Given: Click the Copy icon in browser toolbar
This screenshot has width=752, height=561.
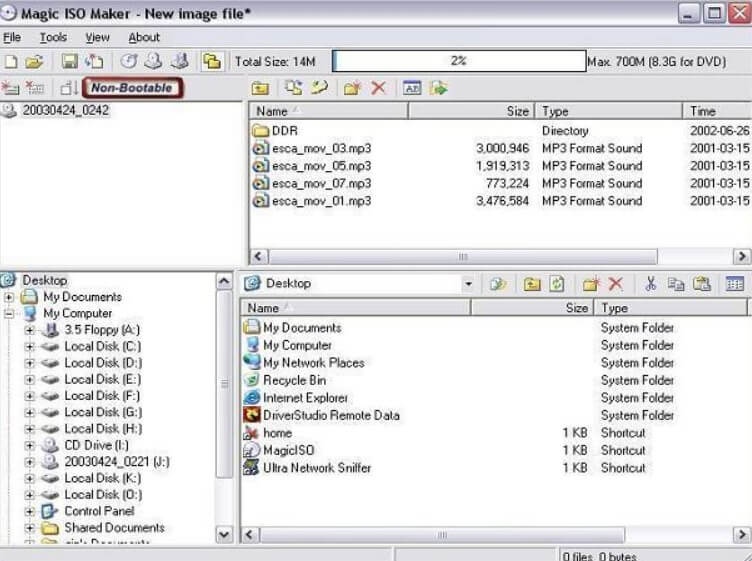Looking at the screenshot, I should (x=676, y=284).
